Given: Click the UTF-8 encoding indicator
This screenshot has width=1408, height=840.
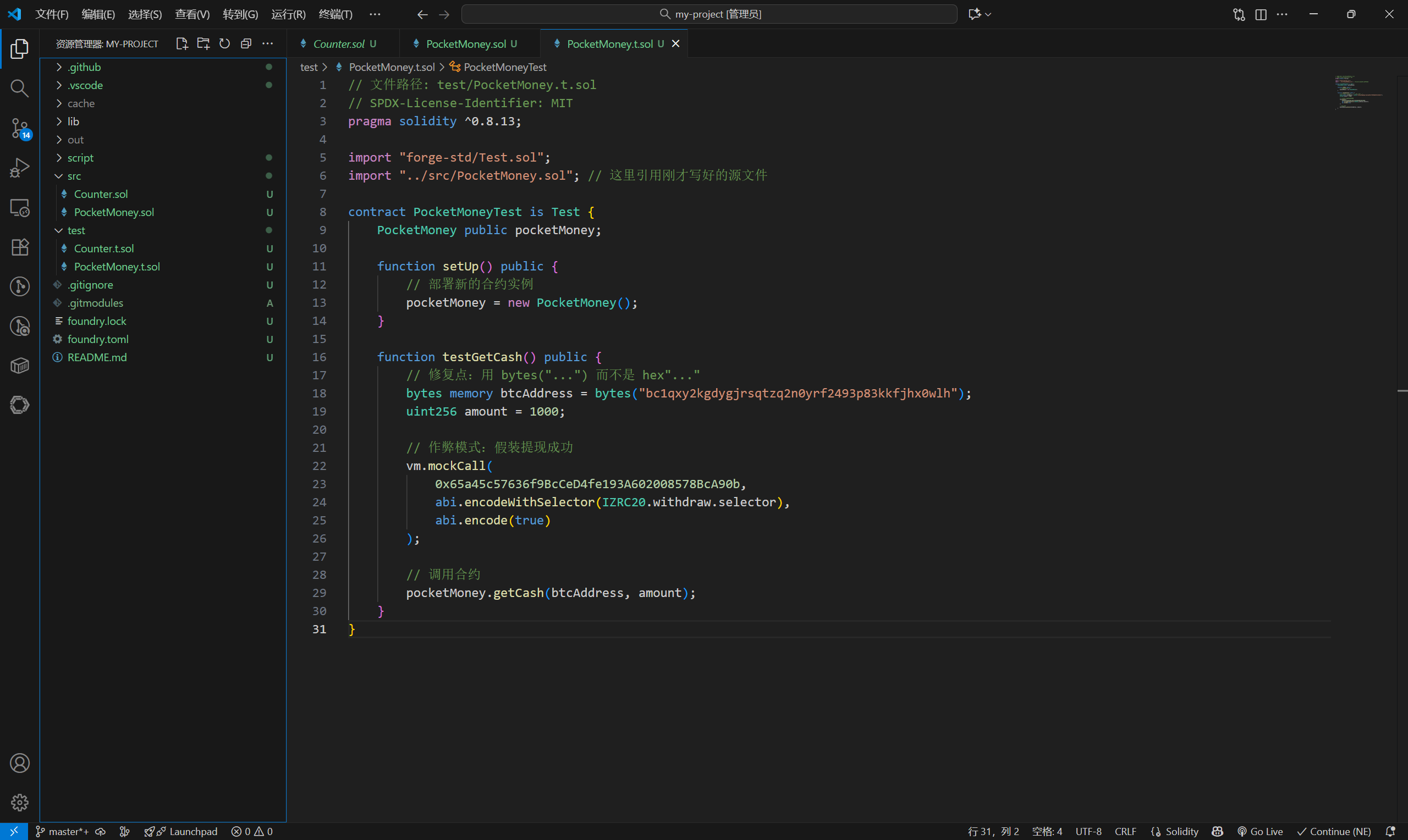Looking at the screenshot, I should click(1088, 831).
